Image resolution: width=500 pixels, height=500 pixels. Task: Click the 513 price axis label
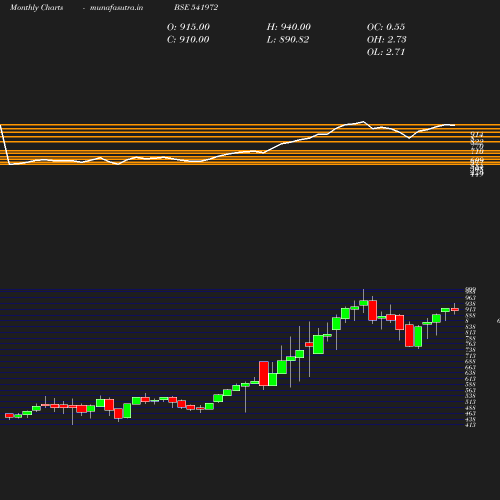(470, 402)
